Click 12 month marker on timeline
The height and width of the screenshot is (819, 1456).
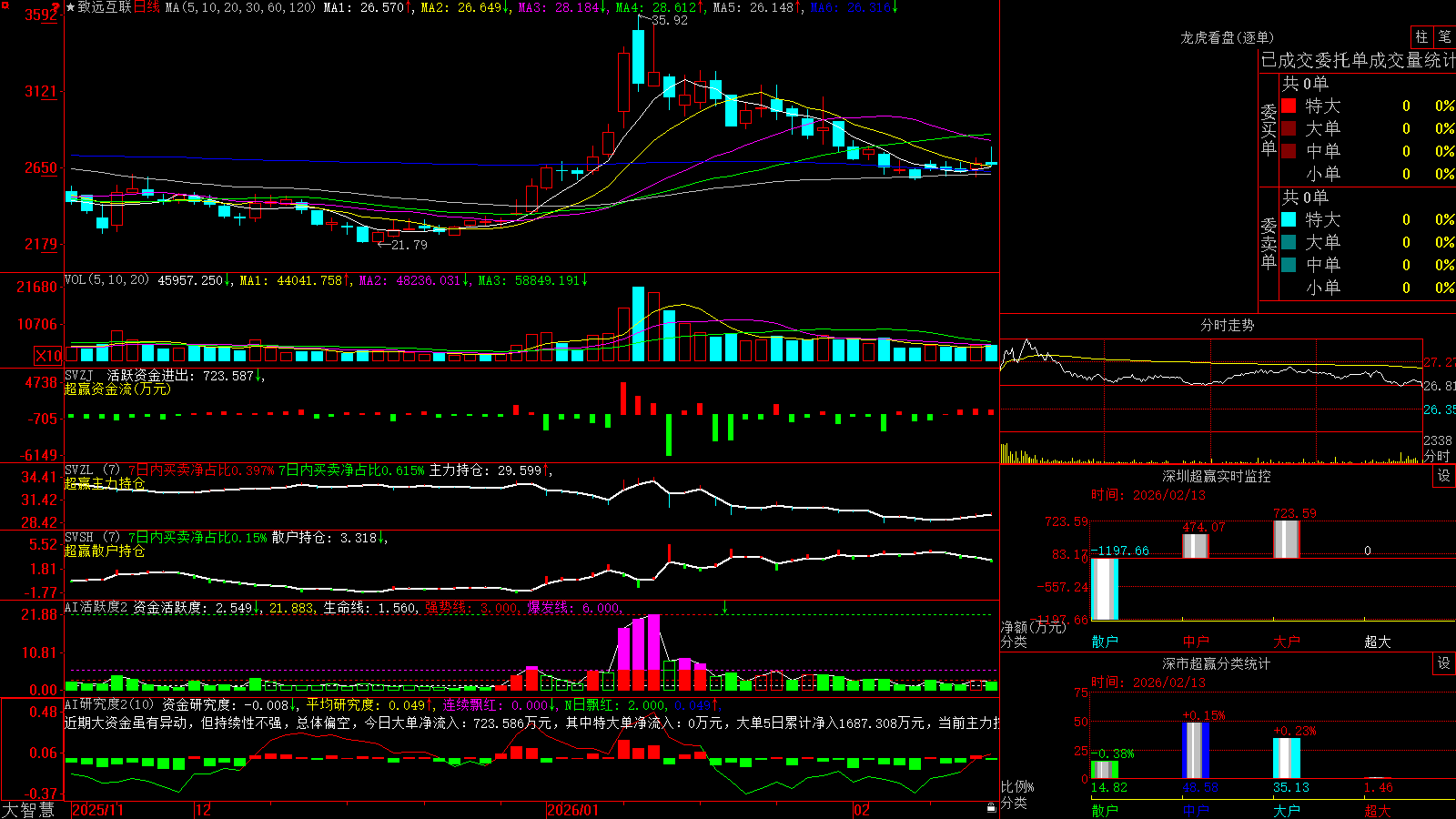tap(204, 809)
